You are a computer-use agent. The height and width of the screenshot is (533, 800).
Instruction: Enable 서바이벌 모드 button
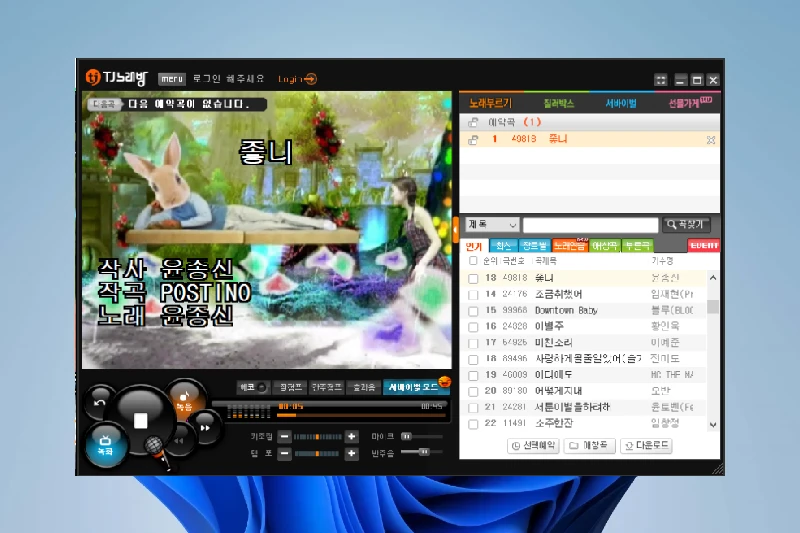pyautogui.click(x=414, y=388)
